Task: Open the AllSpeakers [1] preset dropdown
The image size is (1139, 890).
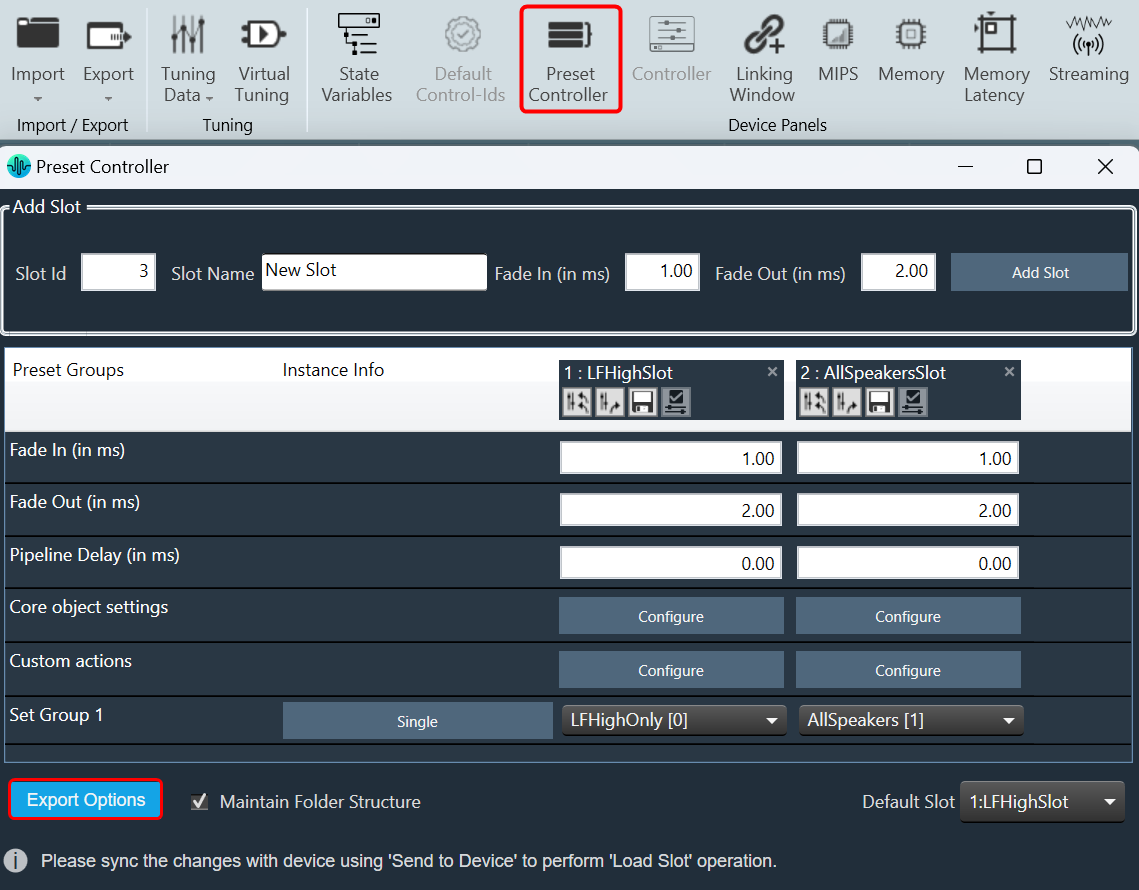Action: click(x=911, y=720)
